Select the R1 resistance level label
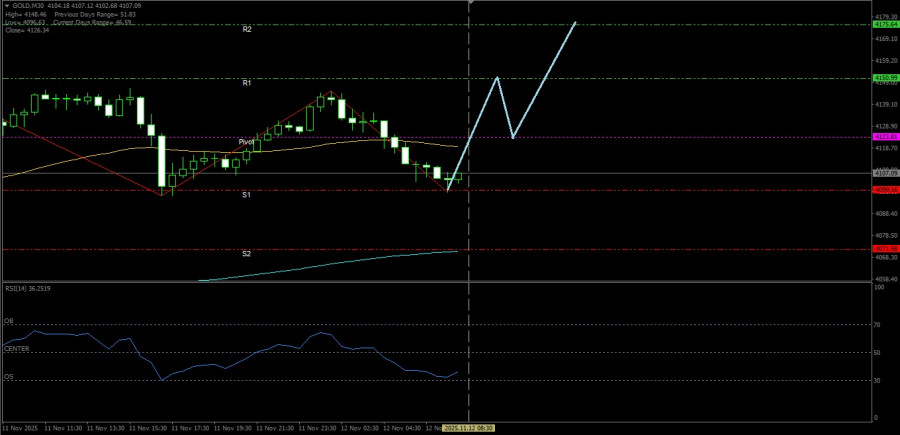 (x=246, y=83)
